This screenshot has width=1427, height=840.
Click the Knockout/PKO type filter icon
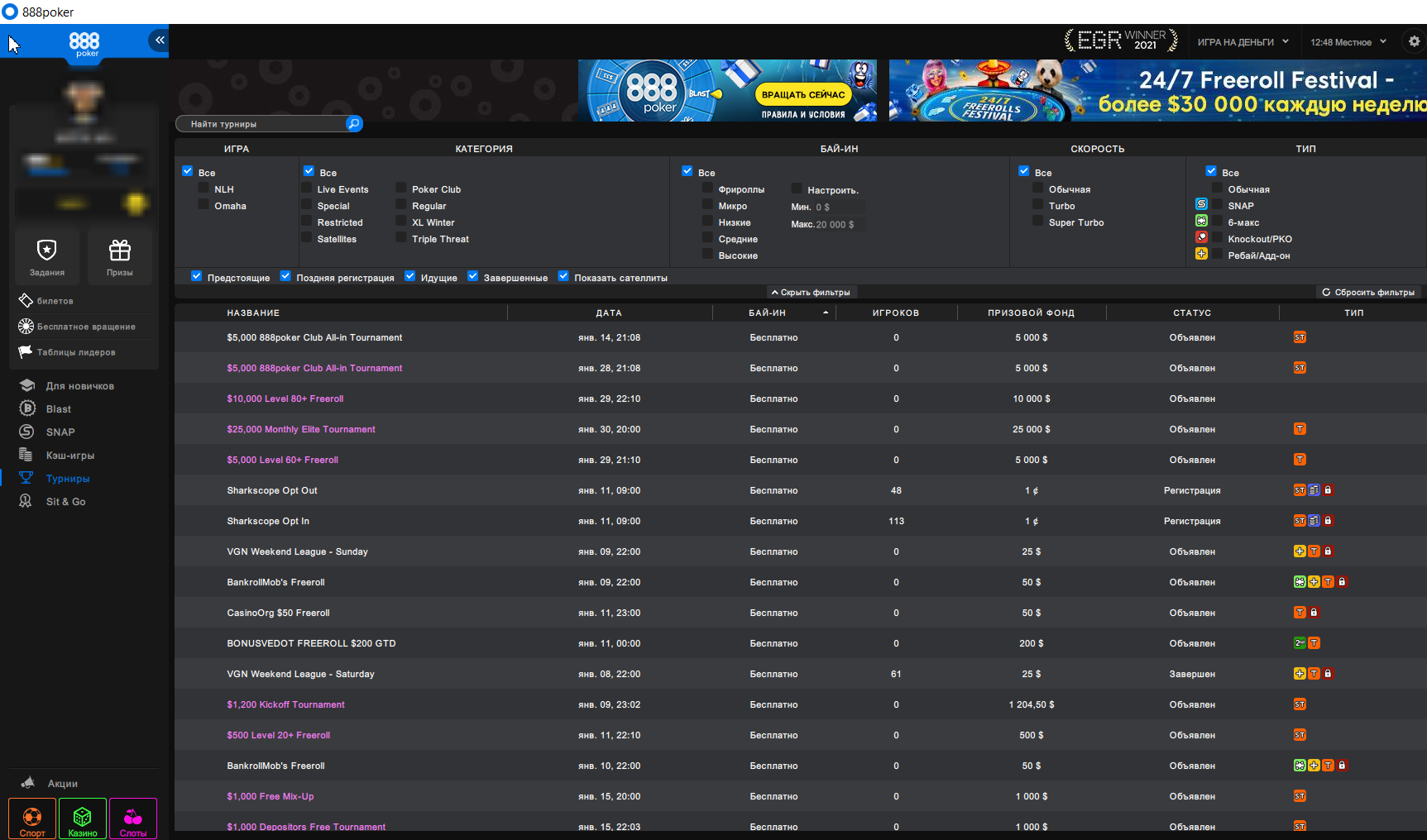pyautogui.click(x=1201, y=237)
